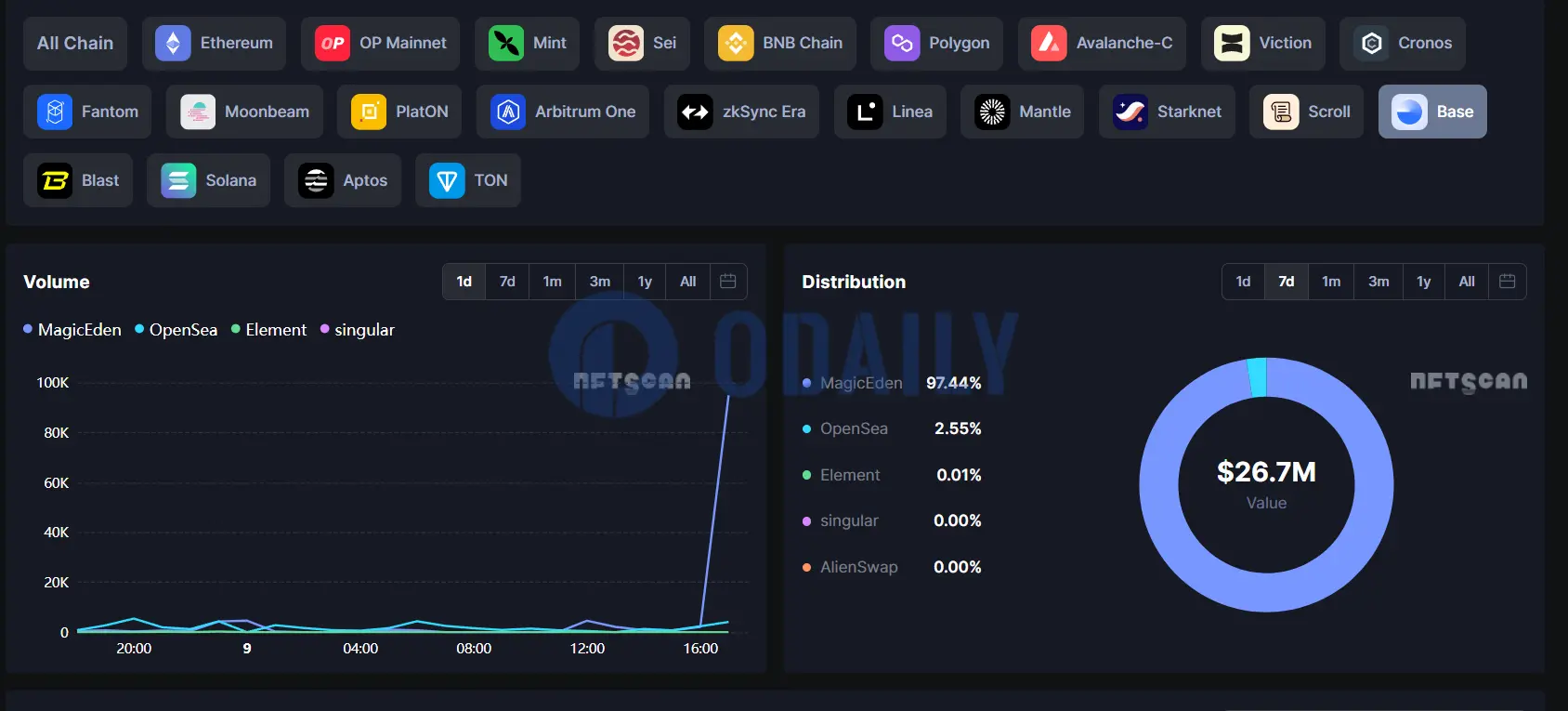This screenshot has height=711, width=1568.
Task: Select the Aptos chain icon
Action: [x=316, y=180]
